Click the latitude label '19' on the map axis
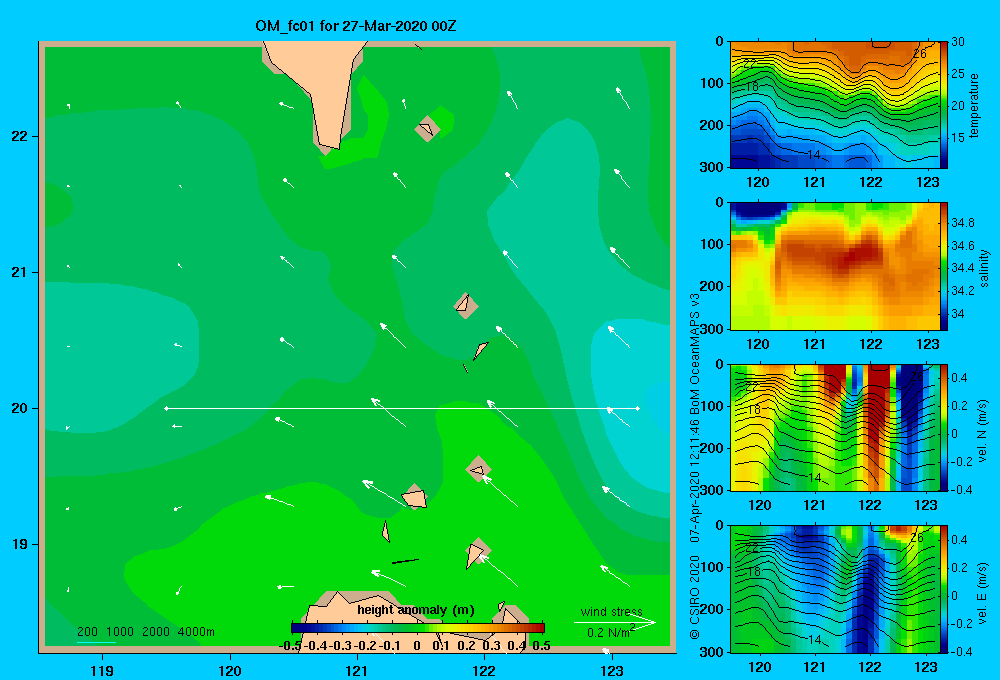Screen dimensions: 1000x680 pos(20,544)
